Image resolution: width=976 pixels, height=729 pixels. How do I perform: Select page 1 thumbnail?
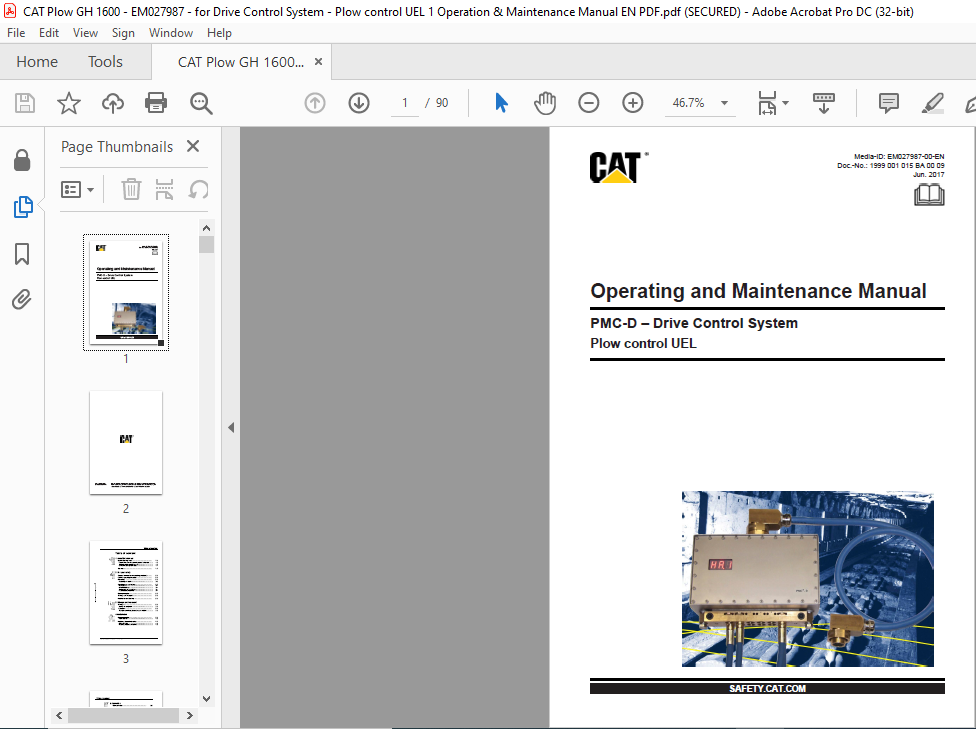126,293
